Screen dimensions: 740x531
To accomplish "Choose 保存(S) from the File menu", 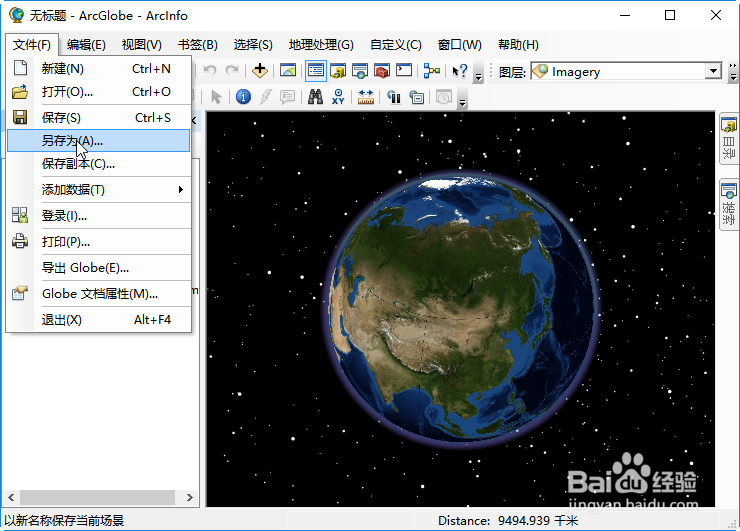I will [99, 118].
